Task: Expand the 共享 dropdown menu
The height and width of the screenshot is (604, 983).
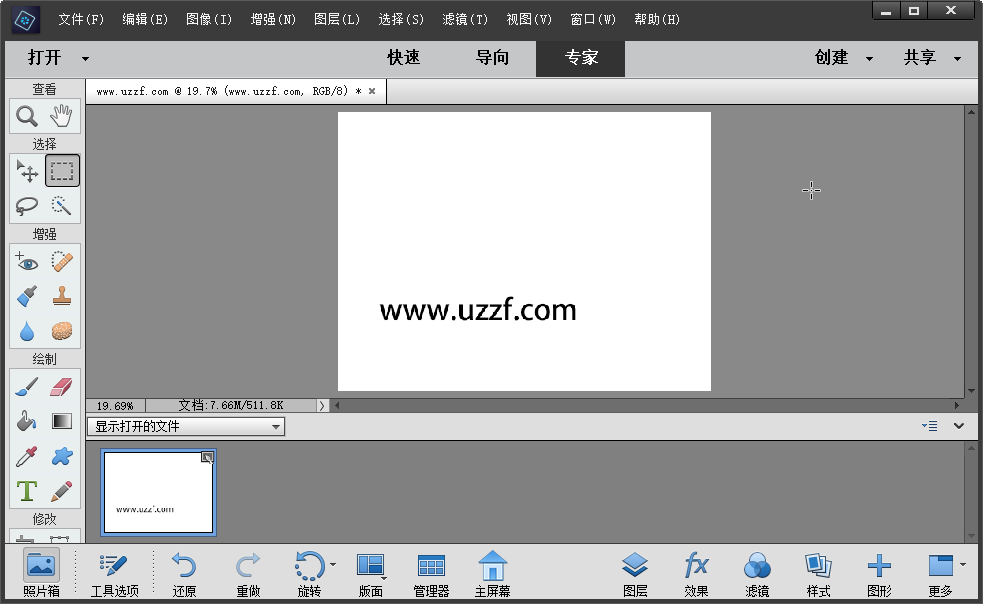Action: [931, 58]
